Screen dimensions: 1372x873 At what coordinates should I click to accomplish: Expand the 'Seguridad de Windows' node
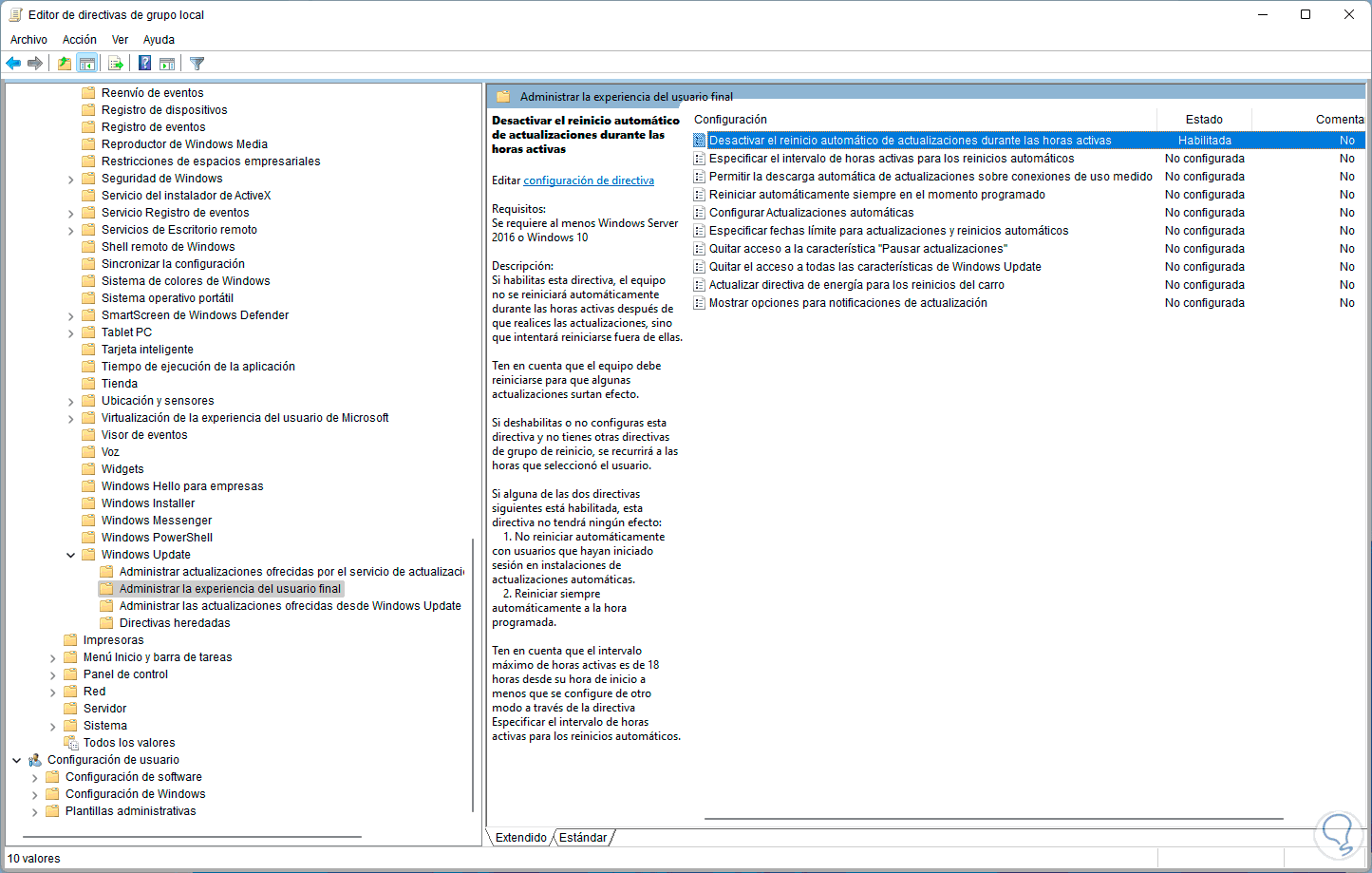70,179
